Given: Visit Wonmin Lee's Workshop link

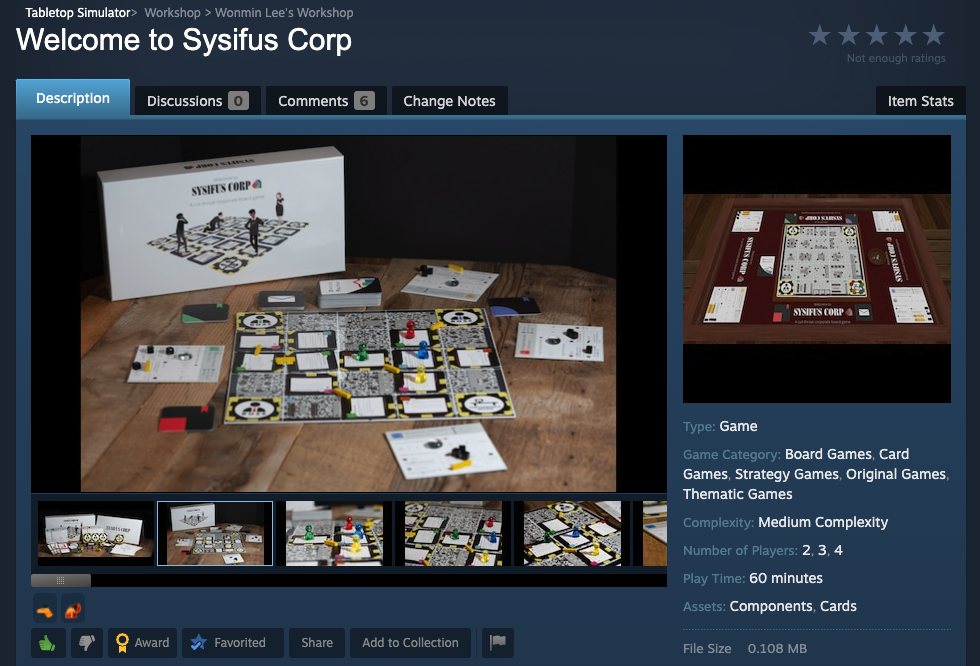Looking at the screenshot, I should tap(284, 12).
